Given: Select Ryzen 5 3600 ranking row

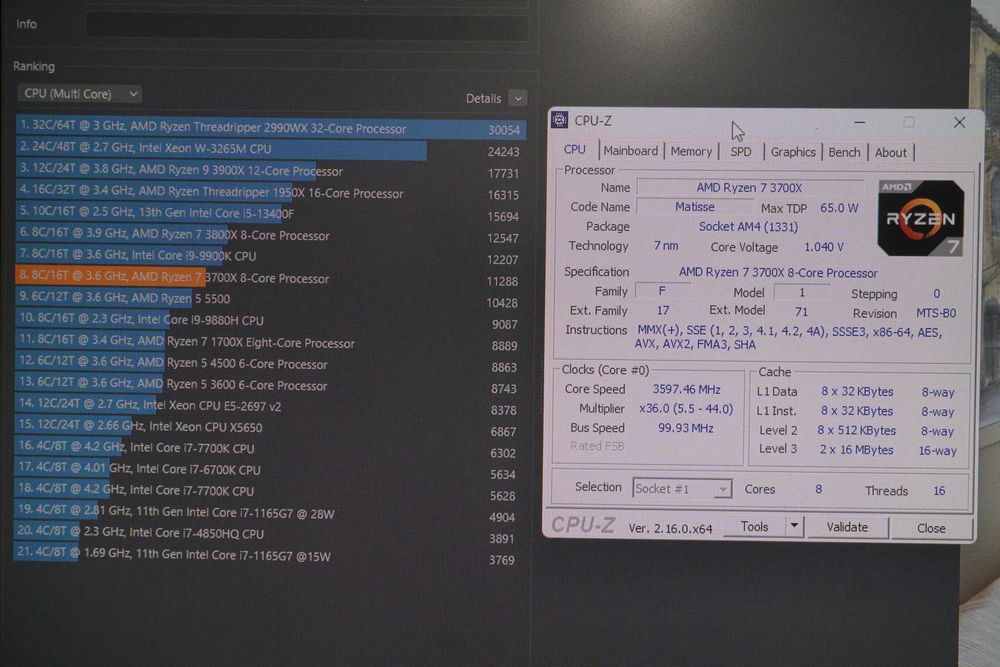Looking at the screenshot, I should pos(270,385).
